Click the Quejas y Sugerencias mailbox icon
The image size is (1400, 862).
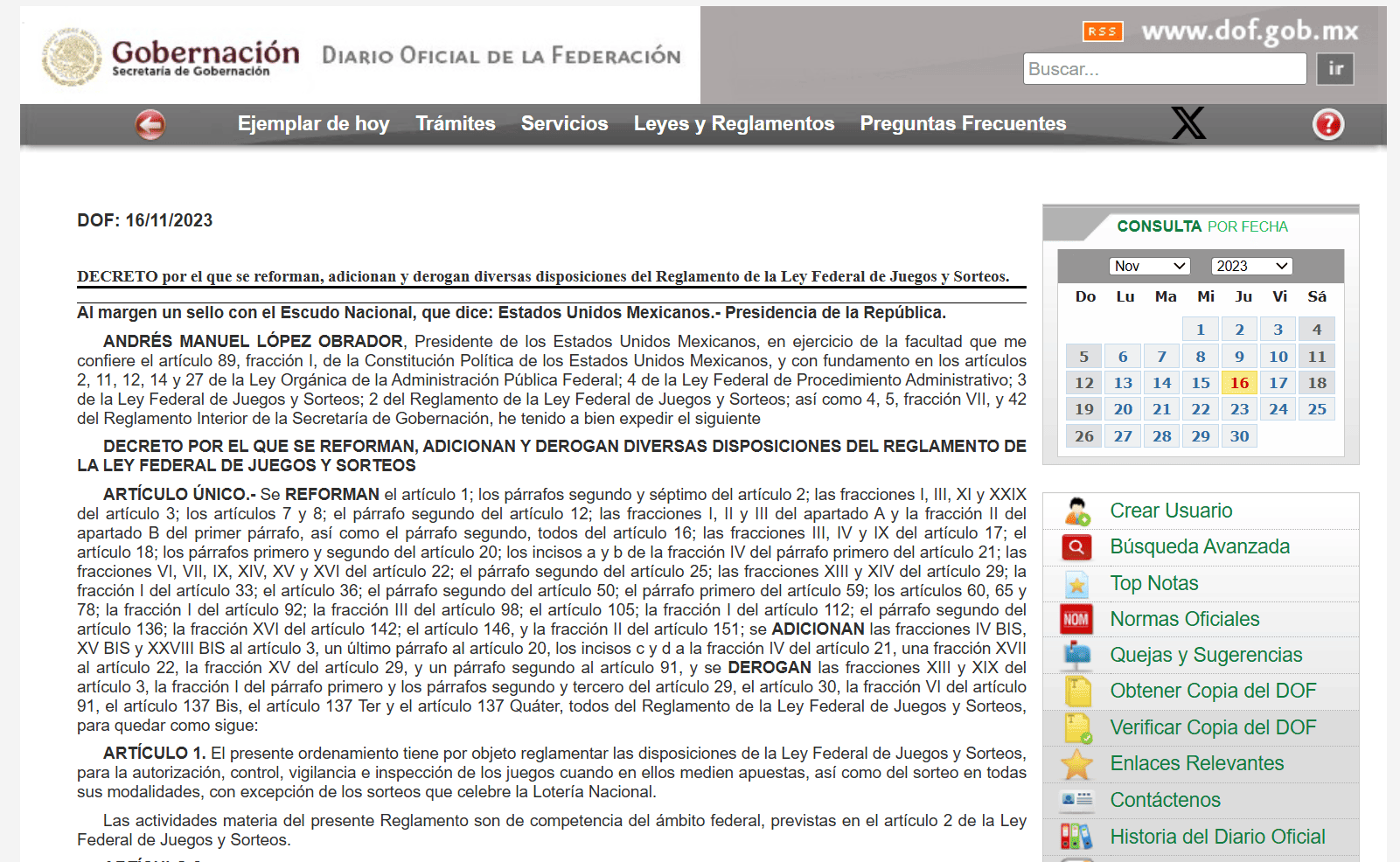coord(1076,655)
